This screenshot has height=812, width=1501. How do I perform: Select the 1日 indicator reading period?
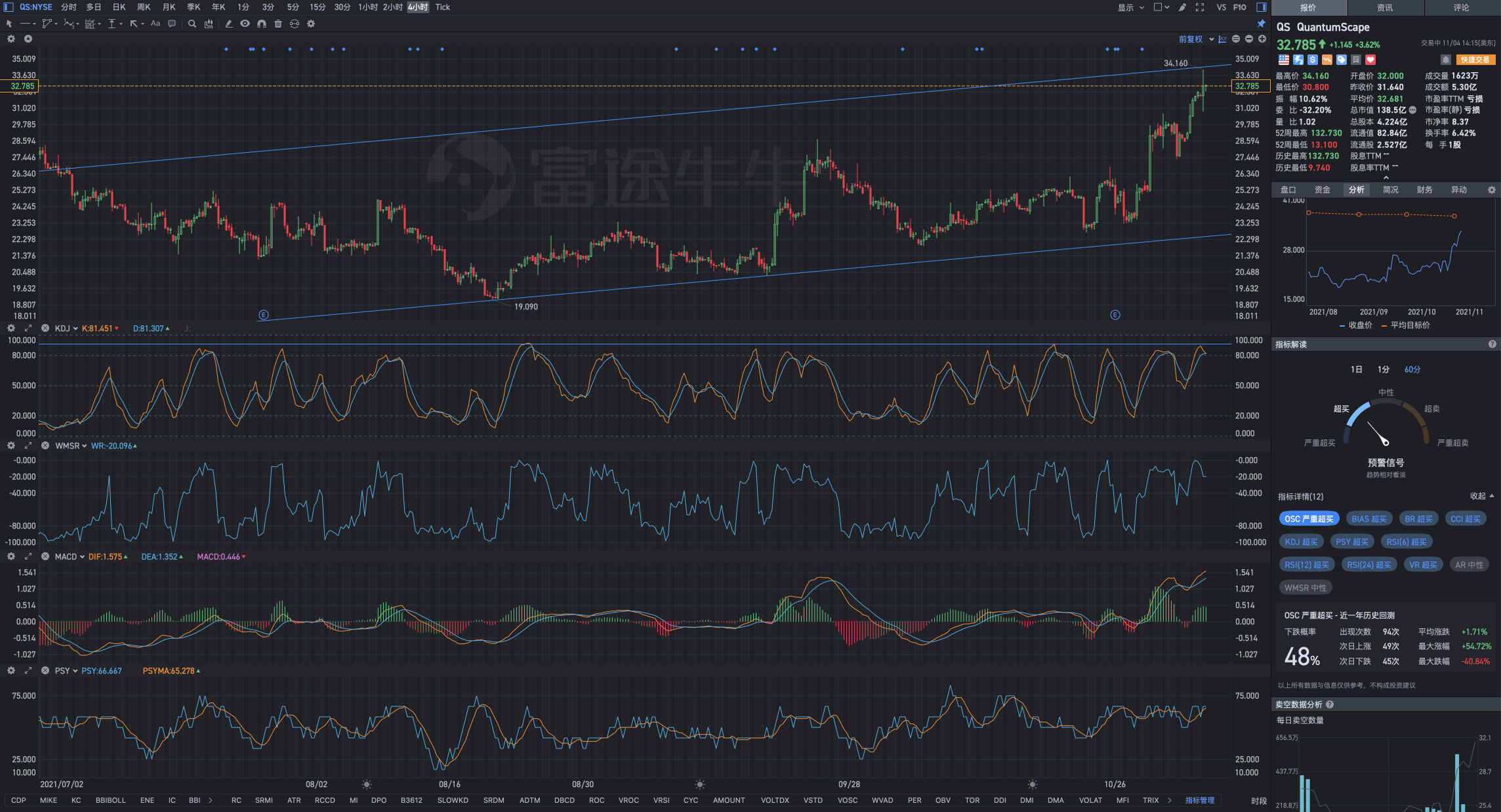pos(1357,369)
